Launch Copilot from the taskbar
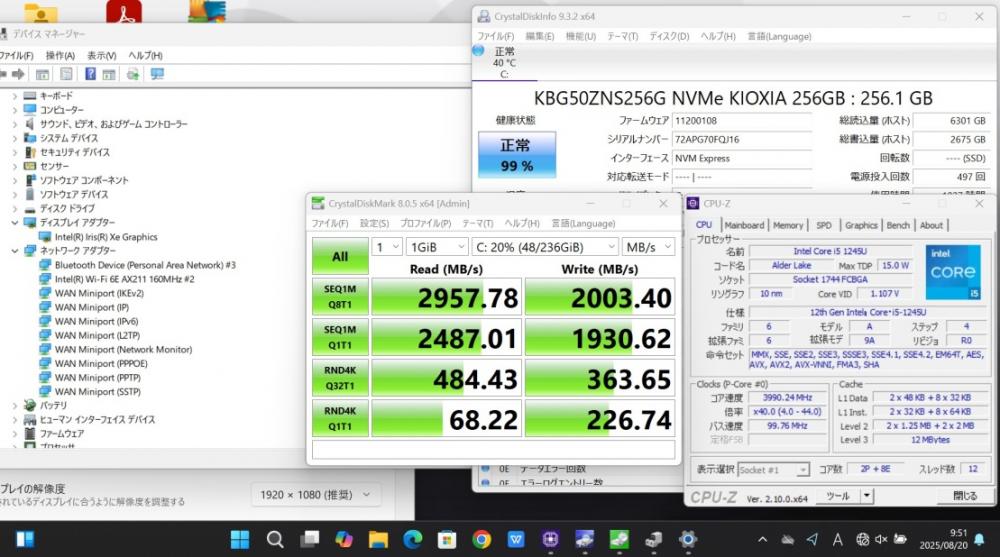The height and width of the screenshot is (557, 1000). (344, 540)
